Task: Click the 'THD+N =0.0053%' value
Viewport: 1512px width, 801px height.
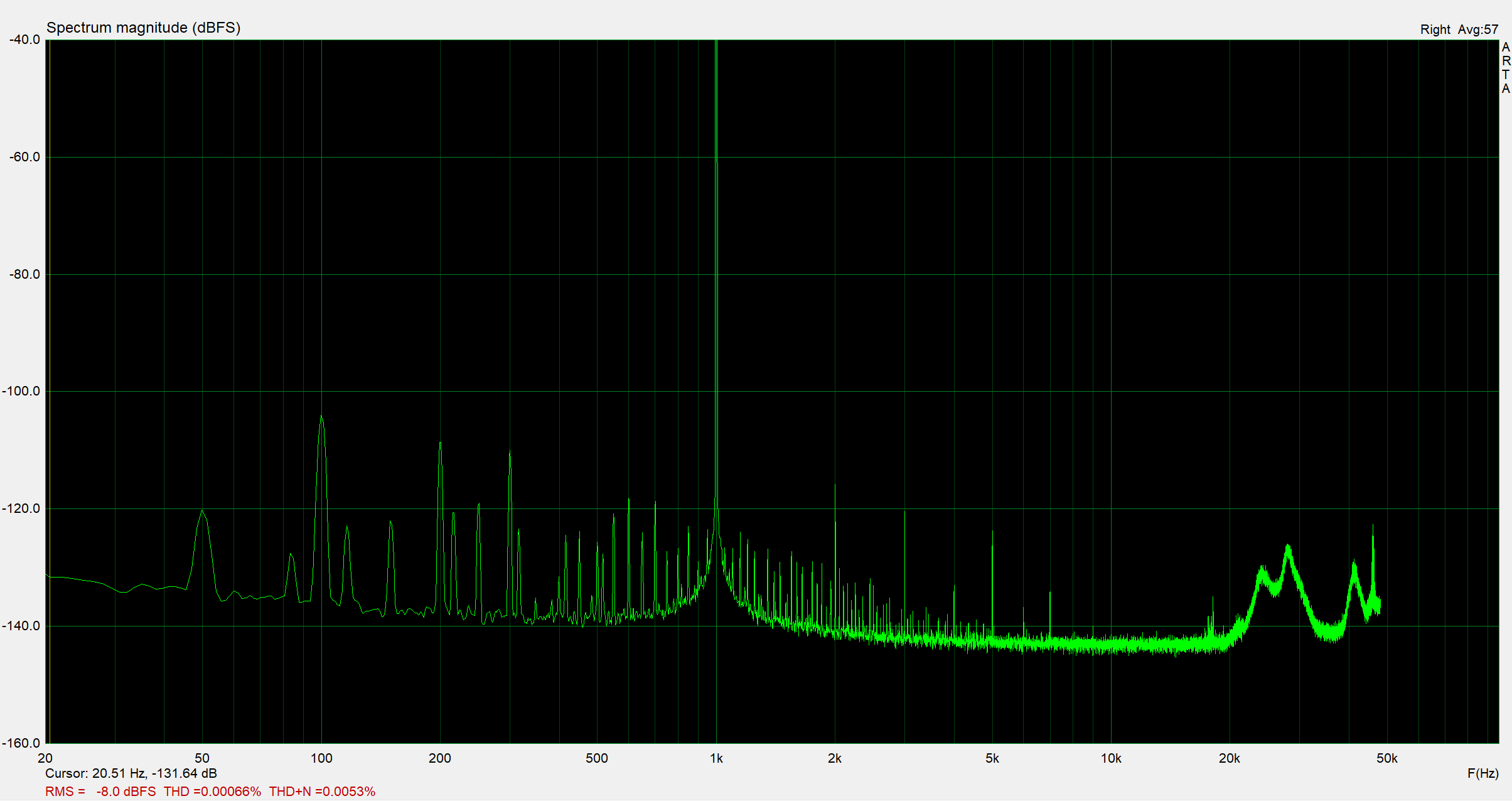Action: [x=322, y=792]
